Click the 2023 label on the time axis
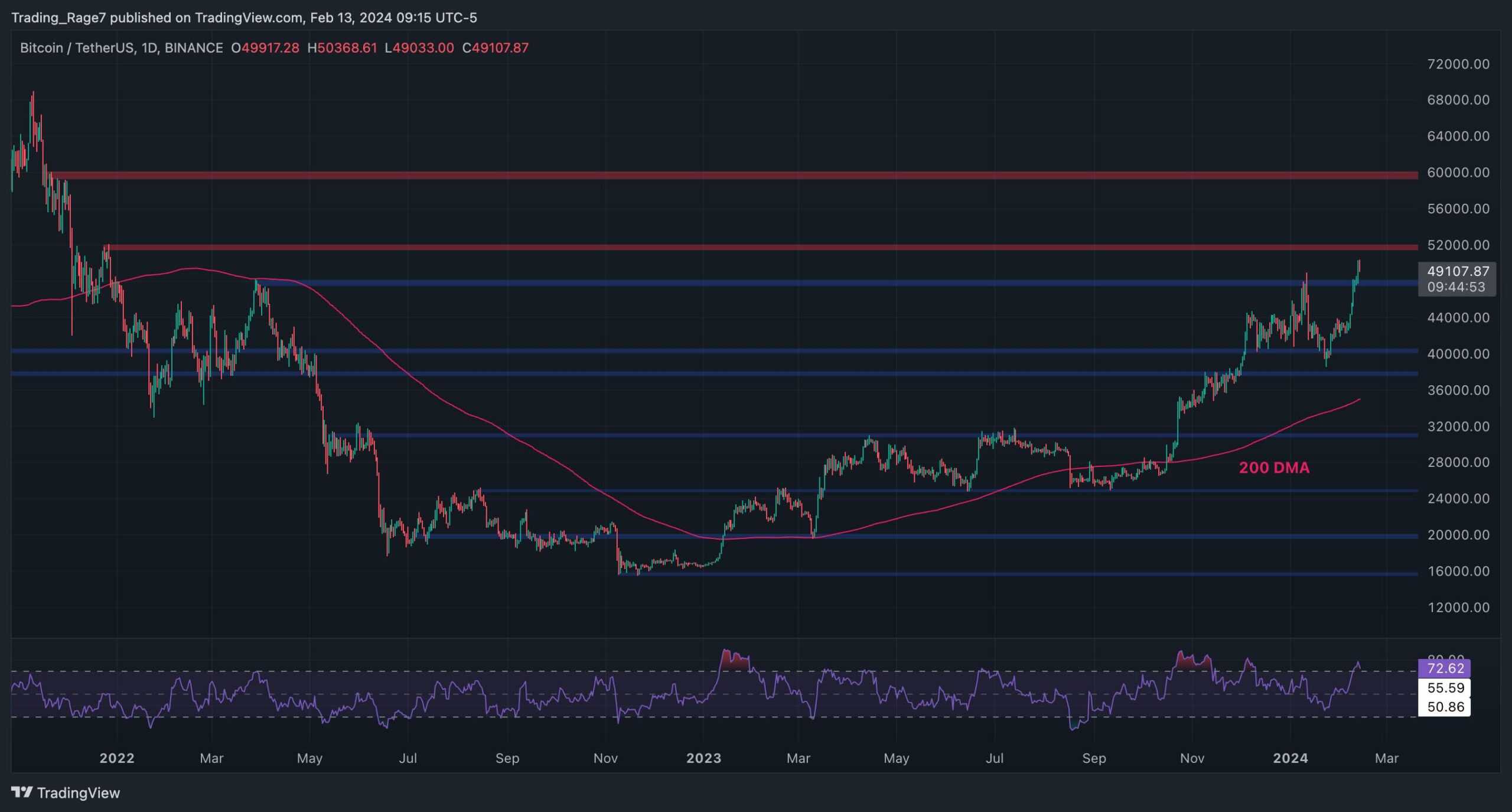The image size is (1512, 812). tap(703, 758)
